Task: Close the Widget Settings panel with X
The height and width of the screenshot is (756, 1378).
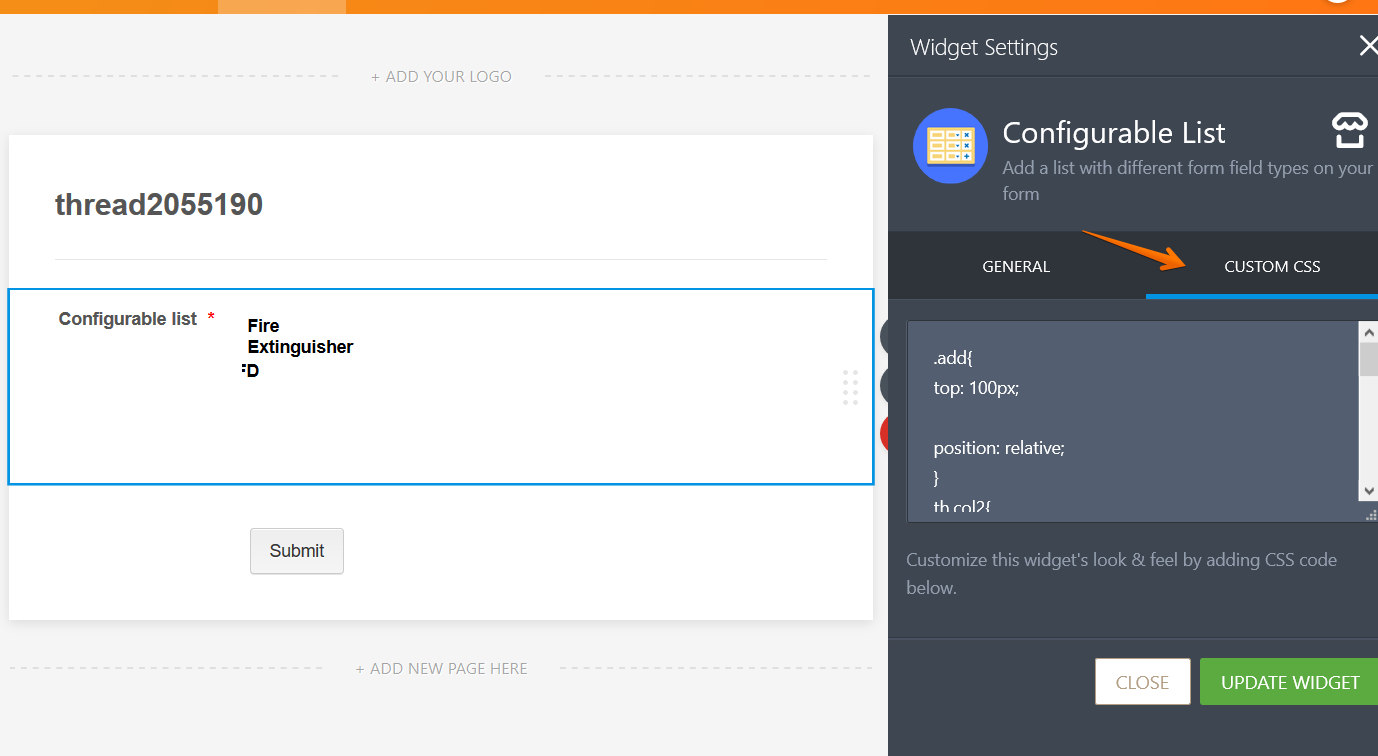Action: click(1367, 46)
